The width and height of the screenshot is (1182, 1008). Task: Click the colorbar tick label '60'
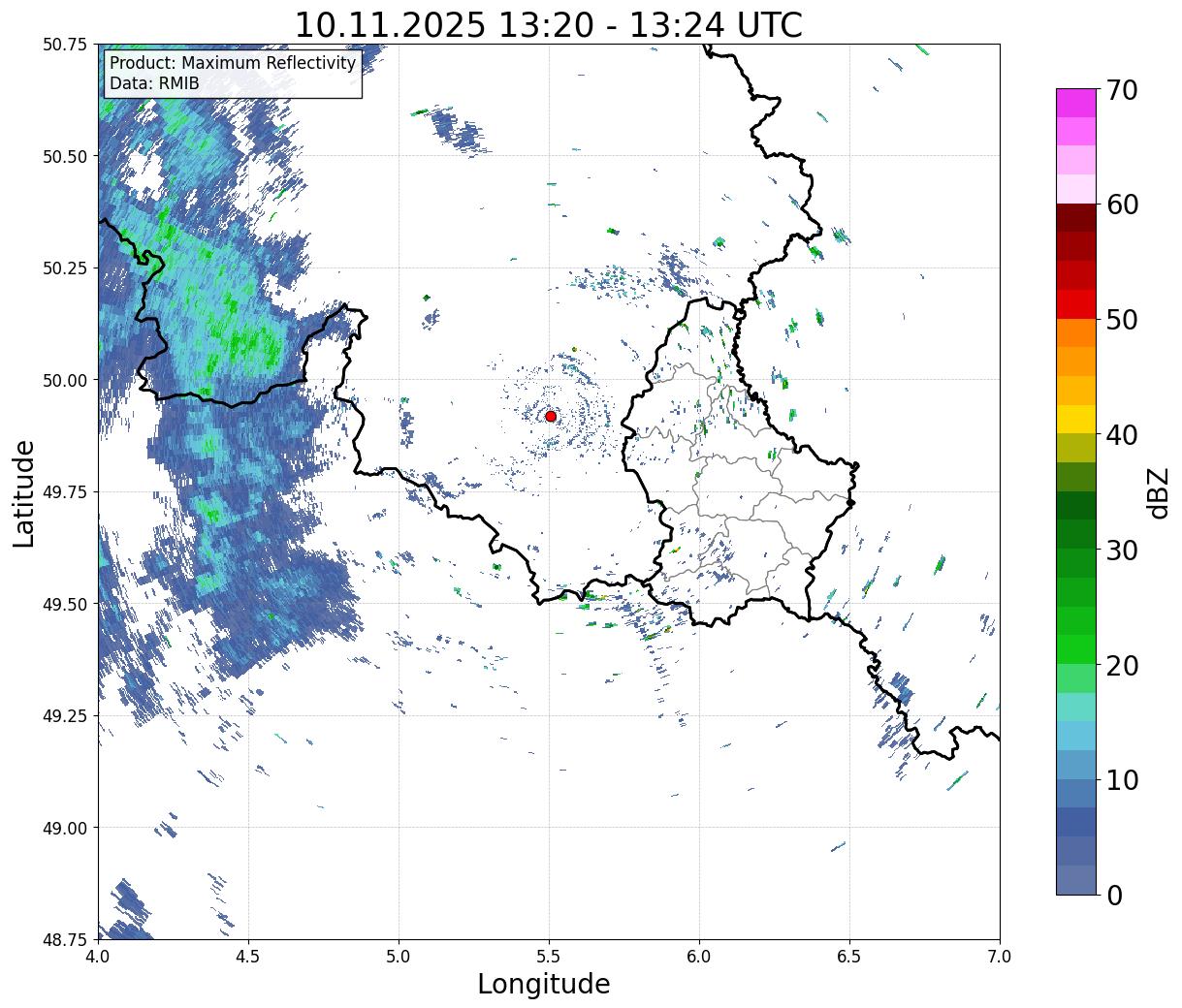pos(1122,205)
